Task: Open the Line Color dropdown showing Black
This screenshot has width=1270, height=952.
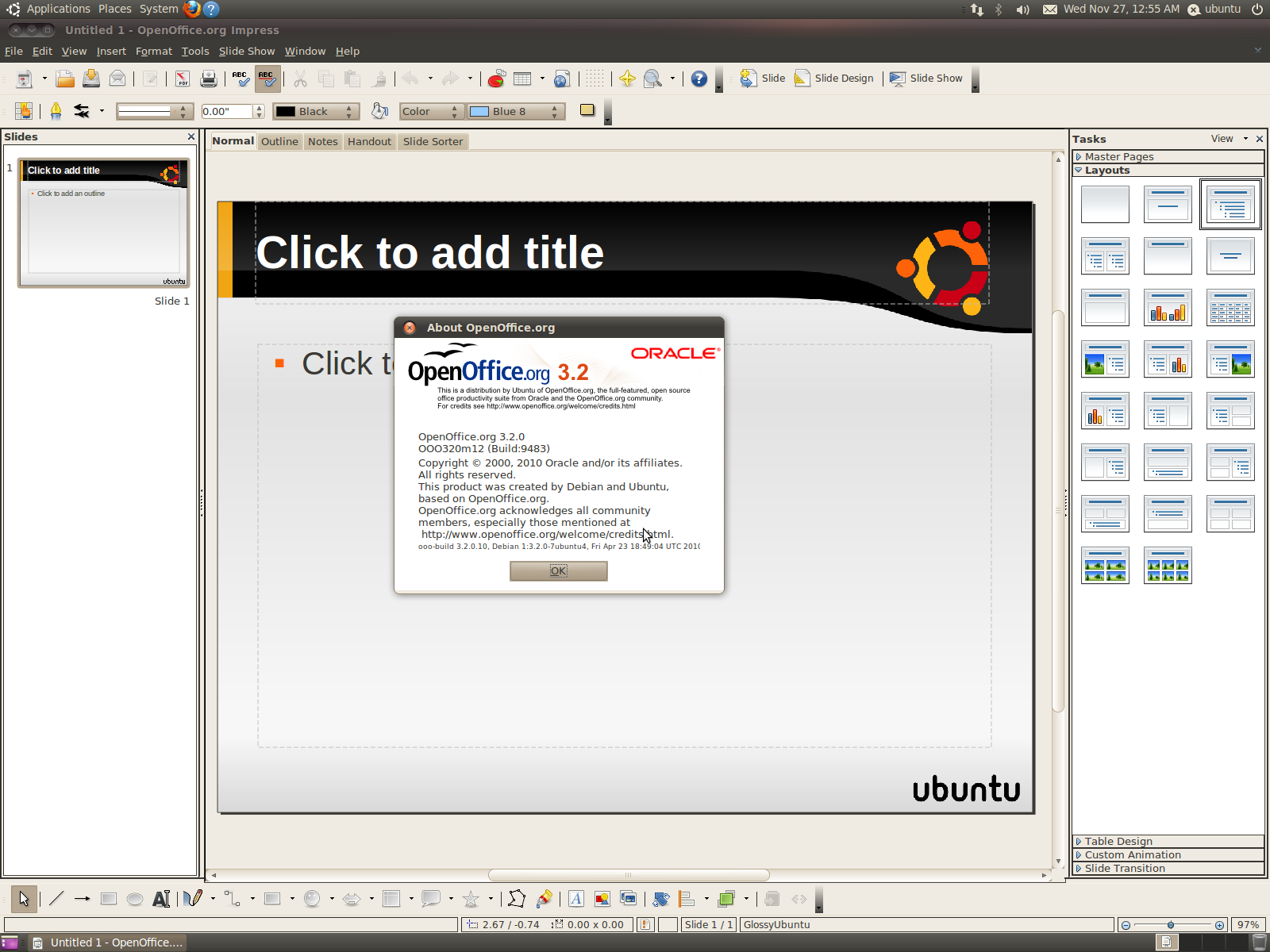Action: (316, 111)
